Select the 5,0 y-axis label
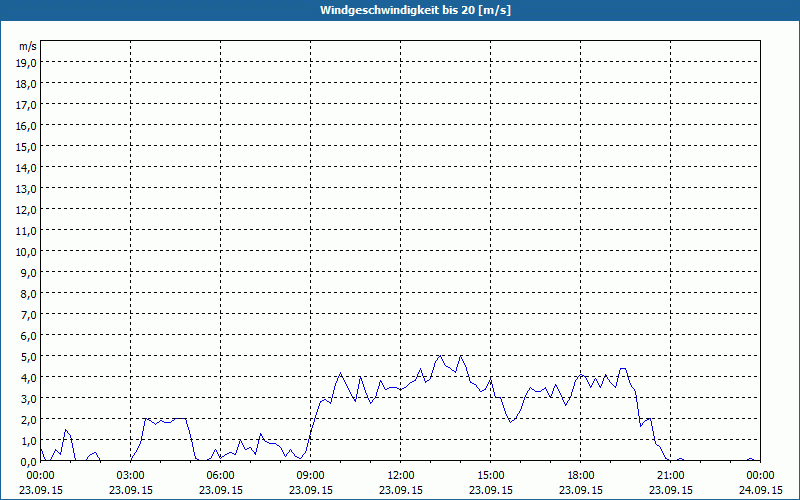Image resolution: width=800 pixels, height=500 pixels. [28, 357]
